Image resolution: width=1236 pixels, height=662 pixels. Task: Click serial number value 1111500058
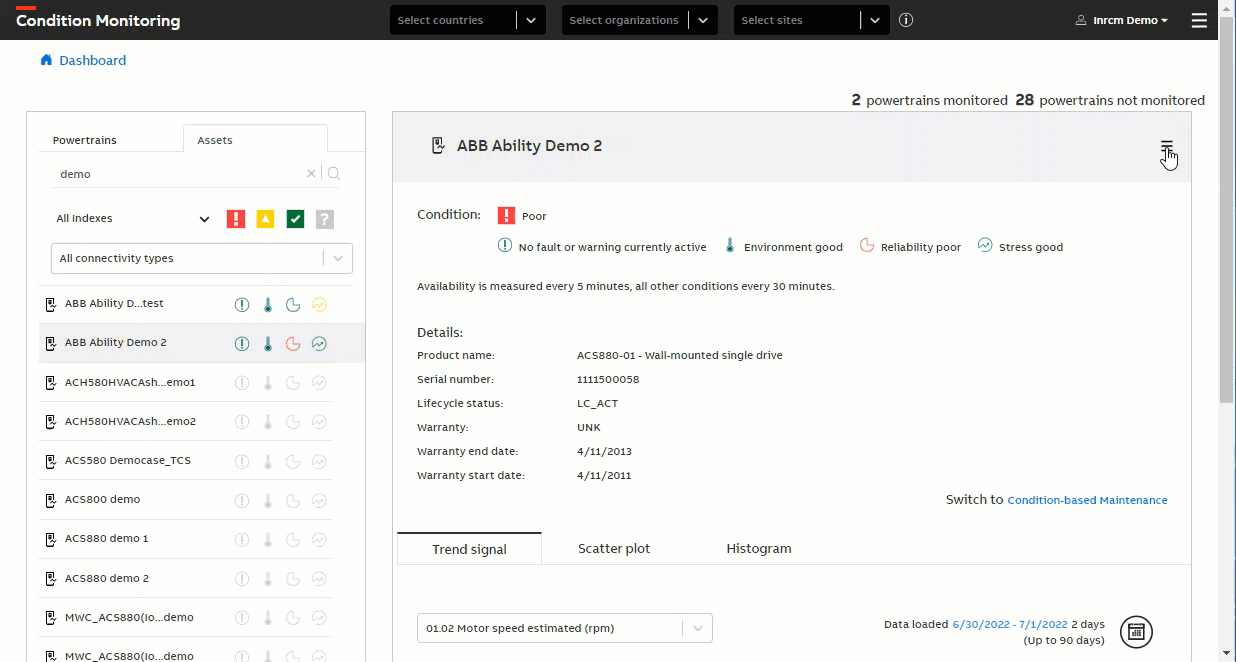point(608,380)
